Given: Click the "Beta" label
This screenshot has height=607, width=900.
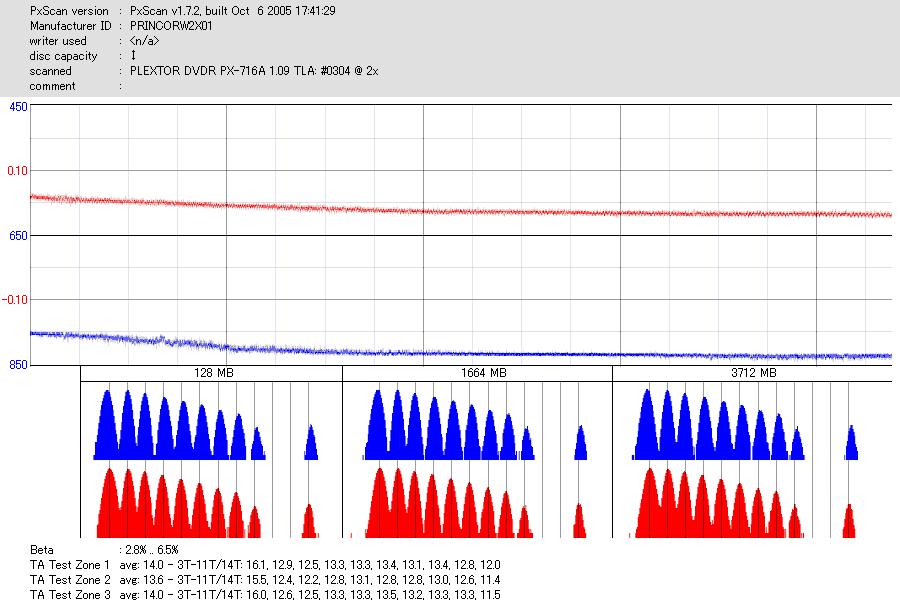Looking at the screenshot, I should tap(42, 550).
